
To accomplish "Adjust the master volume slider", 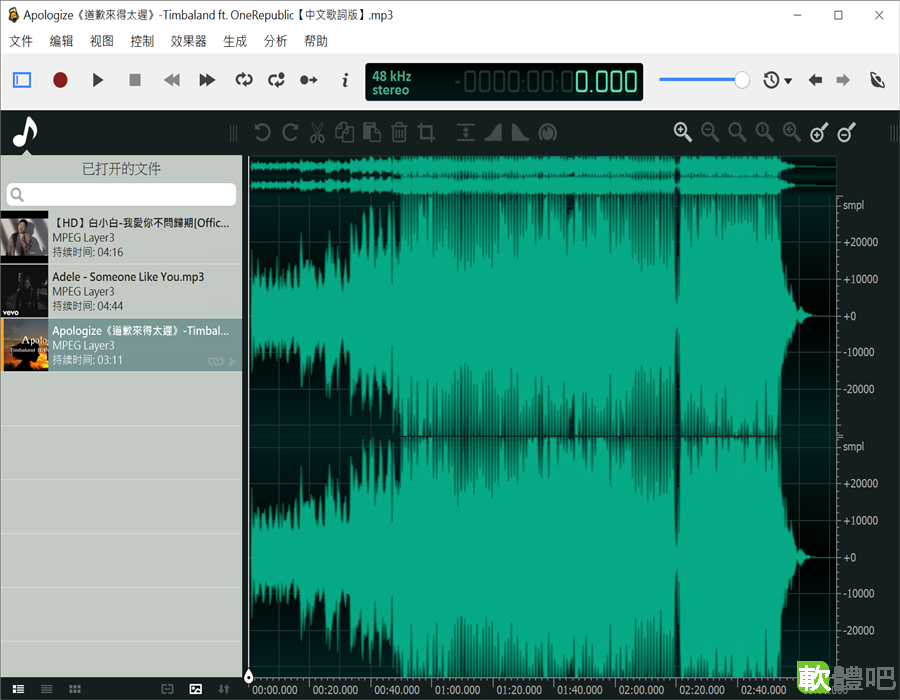I will pyautogui.click(x=704, y=80).
